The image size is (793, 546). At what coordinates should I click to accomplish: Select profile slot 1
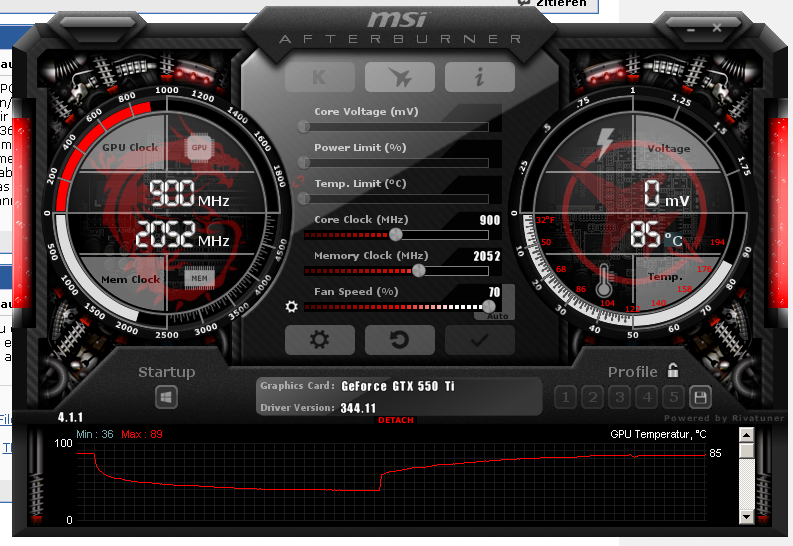[565, 397]
